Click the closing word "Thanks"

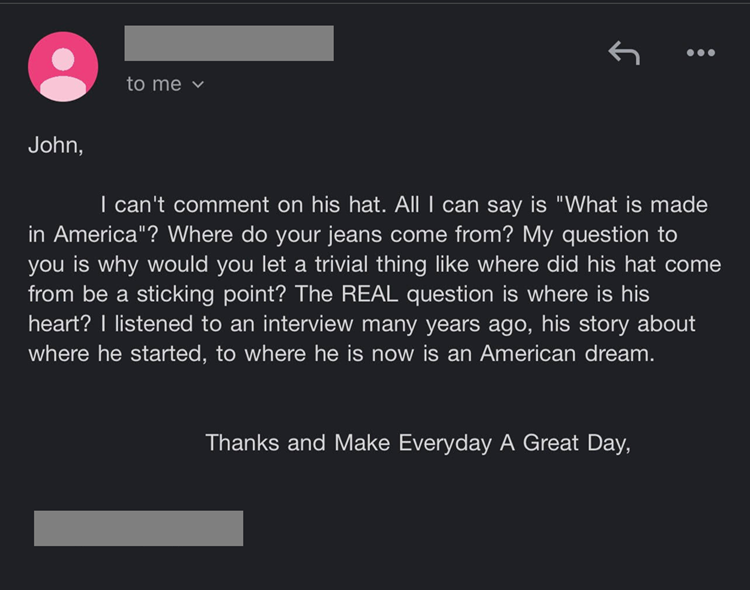tap(243, 443)
